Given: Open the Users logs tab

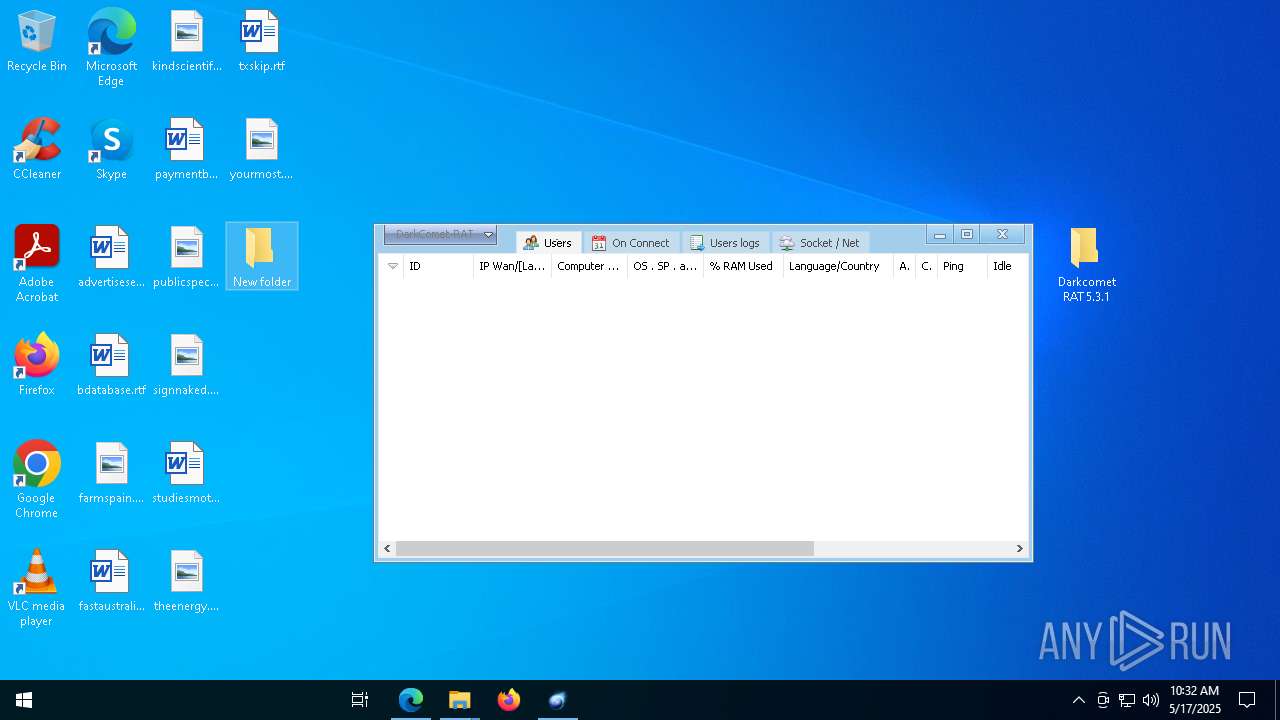Looking at the screenshot, I should point(725,243).
